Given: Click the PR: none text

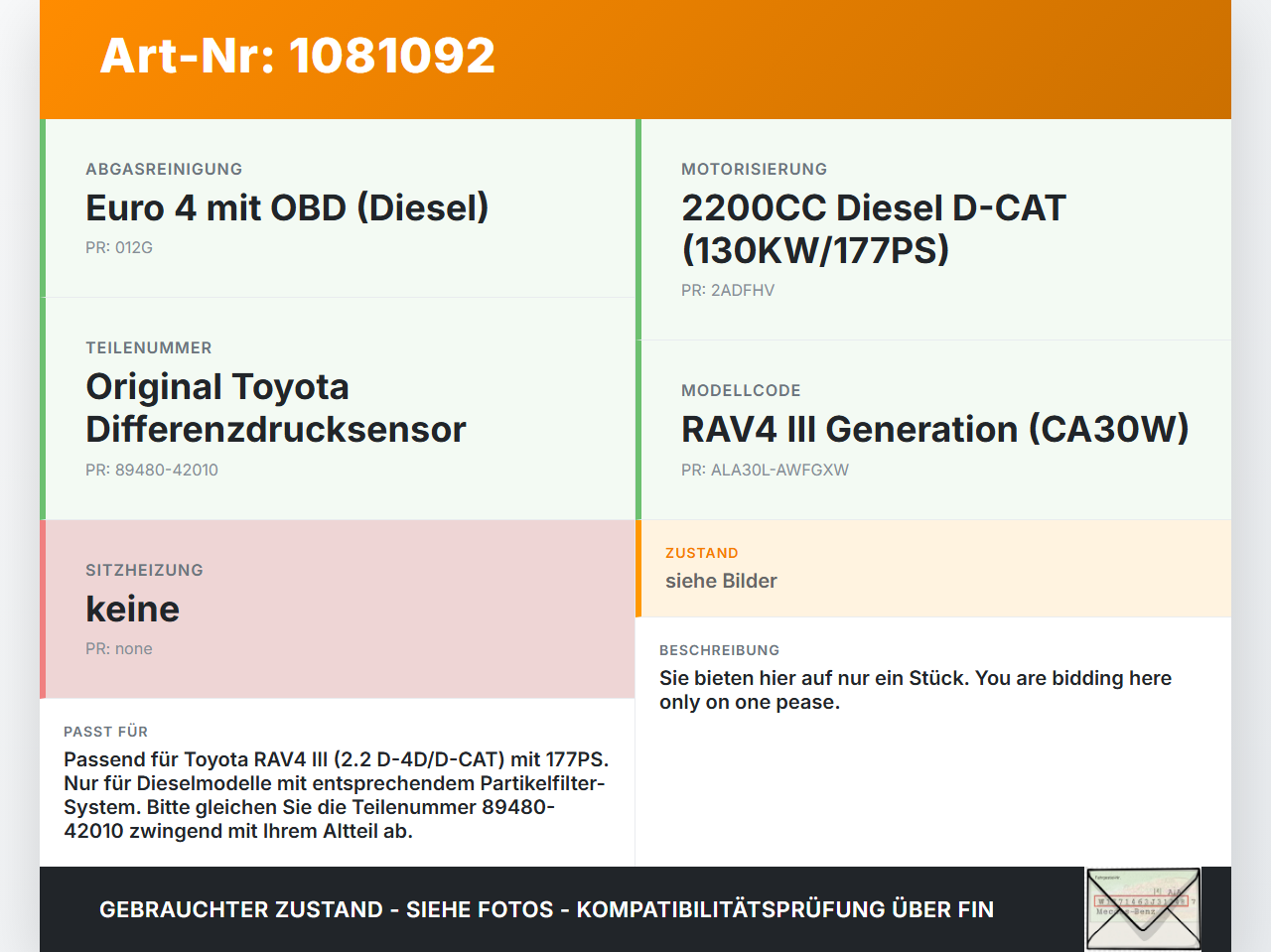Looking at the screenshot, I should 119,648.
